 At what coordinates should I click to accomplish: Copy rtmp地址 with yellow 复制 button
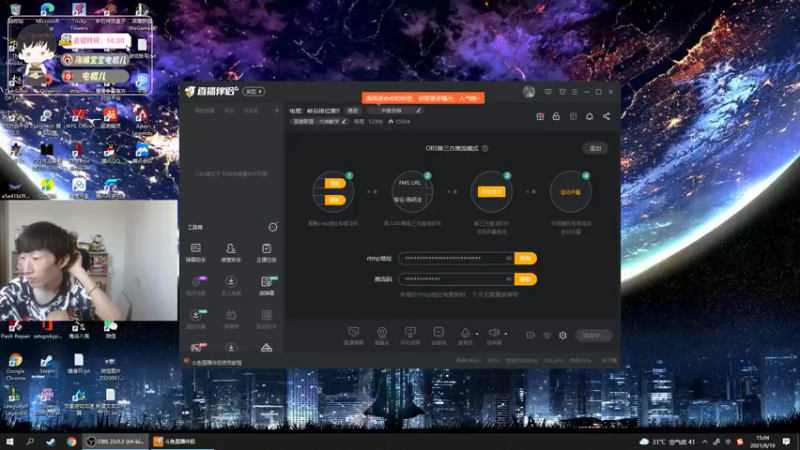point(525,258)
